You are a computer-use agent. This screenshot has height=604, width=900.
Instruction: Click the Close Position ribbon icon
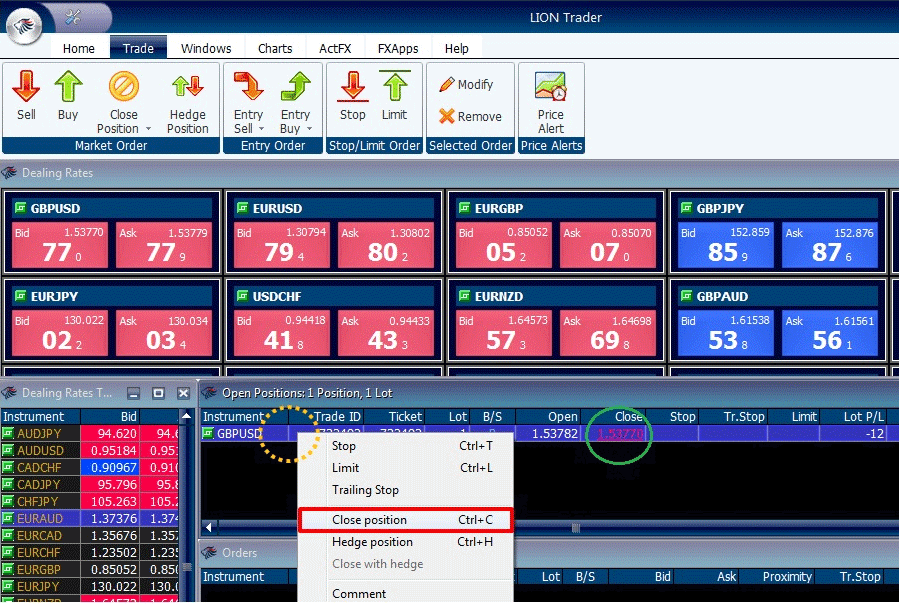point(123,87)
